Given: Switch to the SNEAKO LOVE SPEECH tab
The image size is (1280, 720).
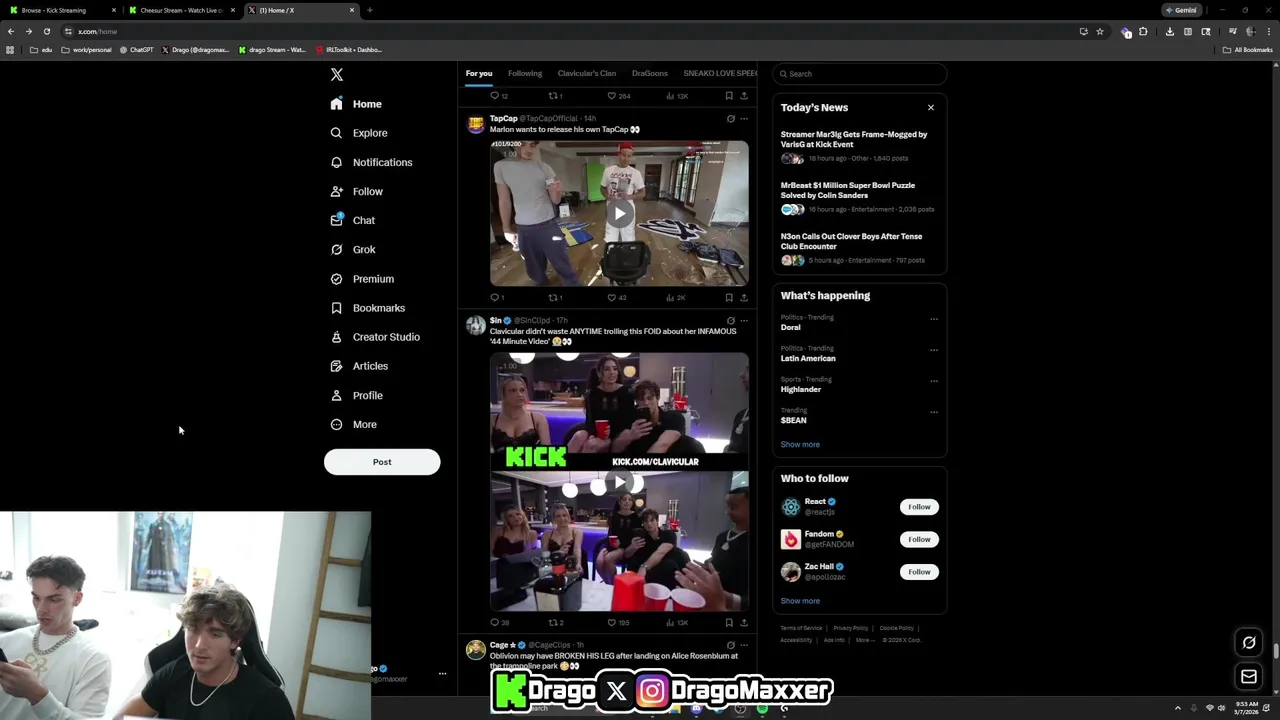Looking at the screenshot, I should click(720, 73).
